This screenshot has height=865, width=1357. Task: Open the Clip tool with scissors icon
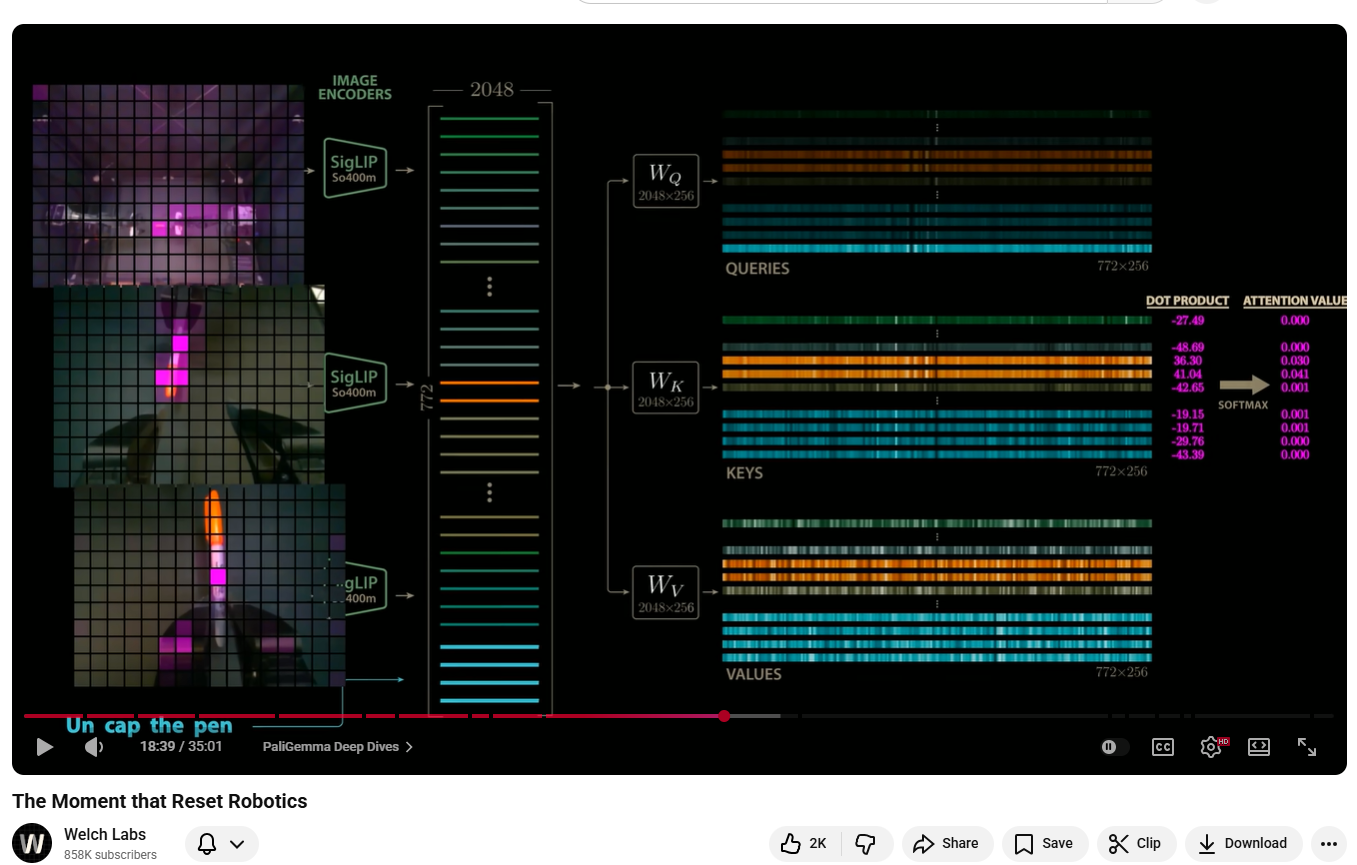pyautogui.click(x=1136, y=843)
